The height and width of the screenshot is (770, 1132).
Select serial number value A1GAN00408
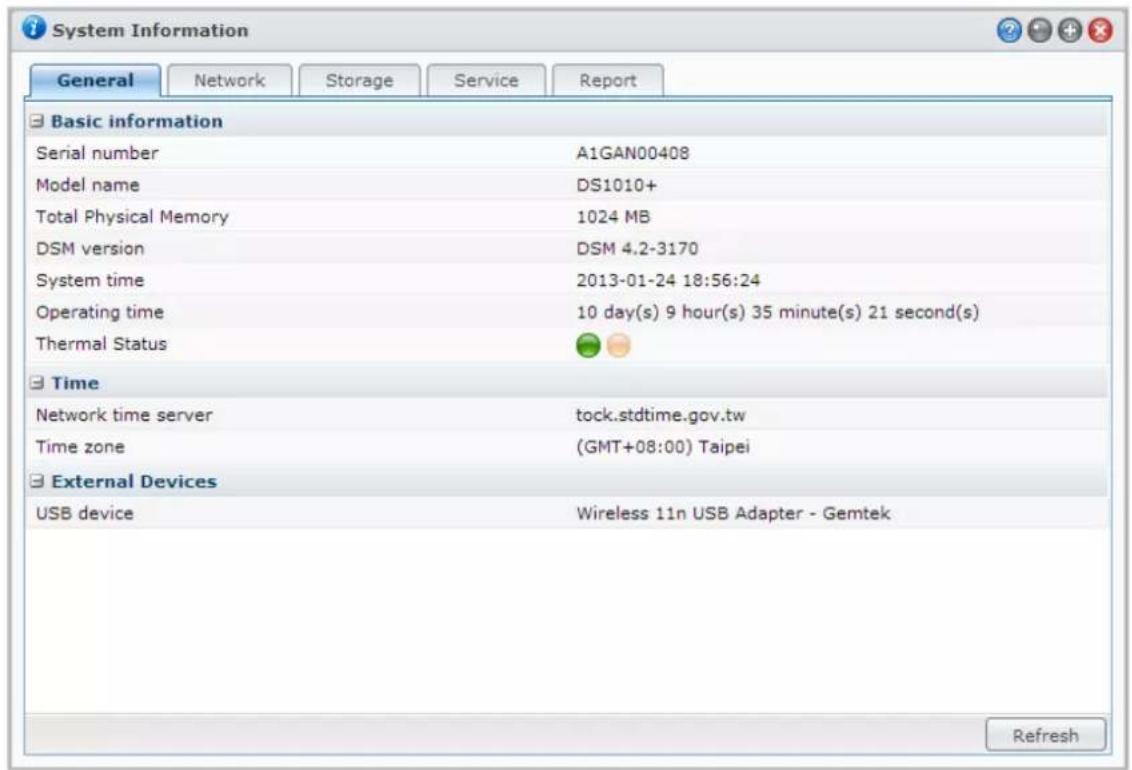(x=632, y=153)
